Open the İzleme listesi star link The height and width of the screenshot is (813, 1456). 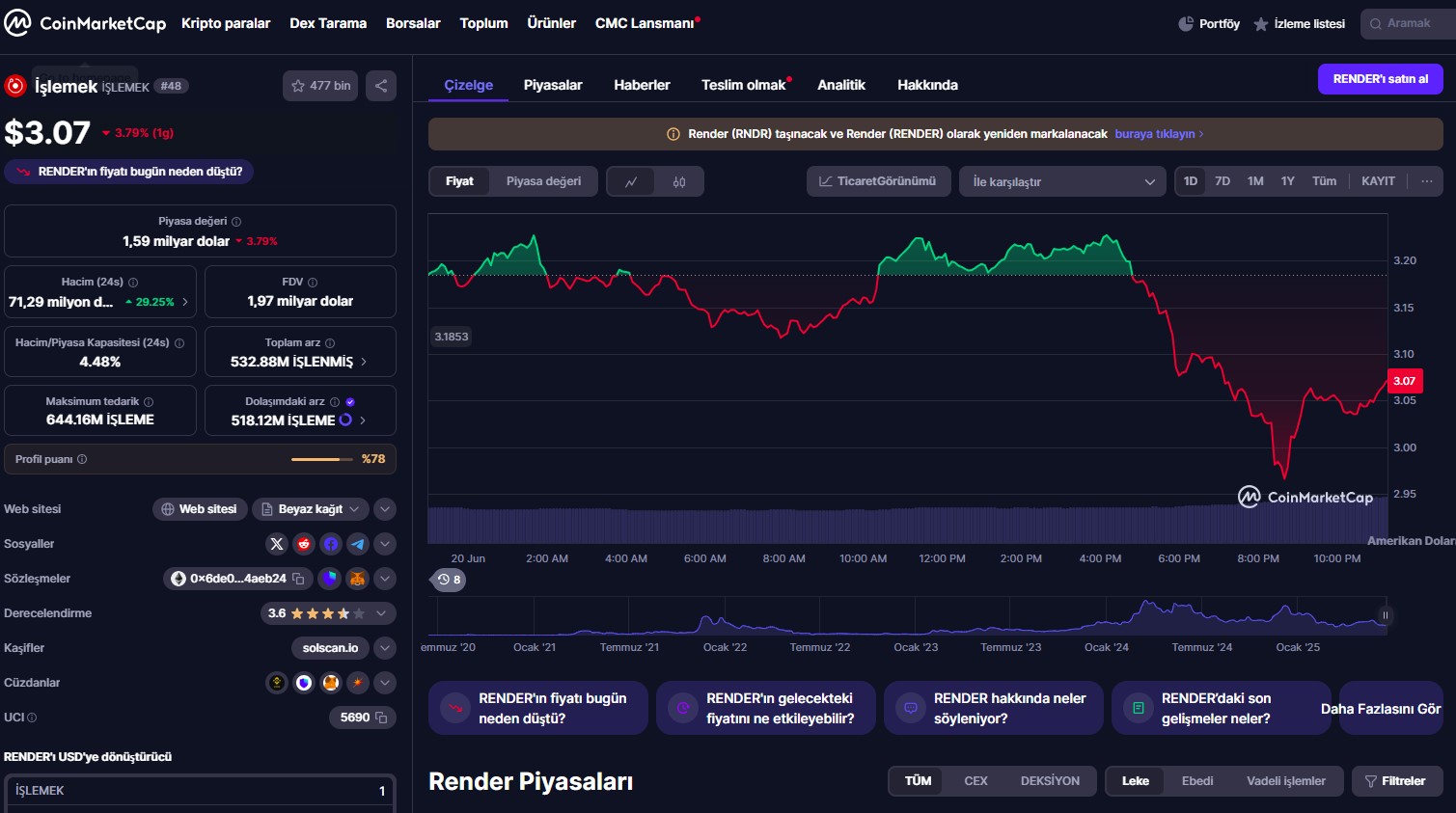[x=1299, y=24]
